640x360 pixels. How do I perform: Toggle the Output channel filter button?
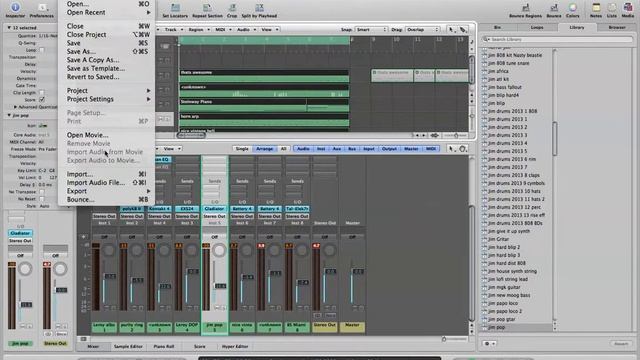coord(389,149)
